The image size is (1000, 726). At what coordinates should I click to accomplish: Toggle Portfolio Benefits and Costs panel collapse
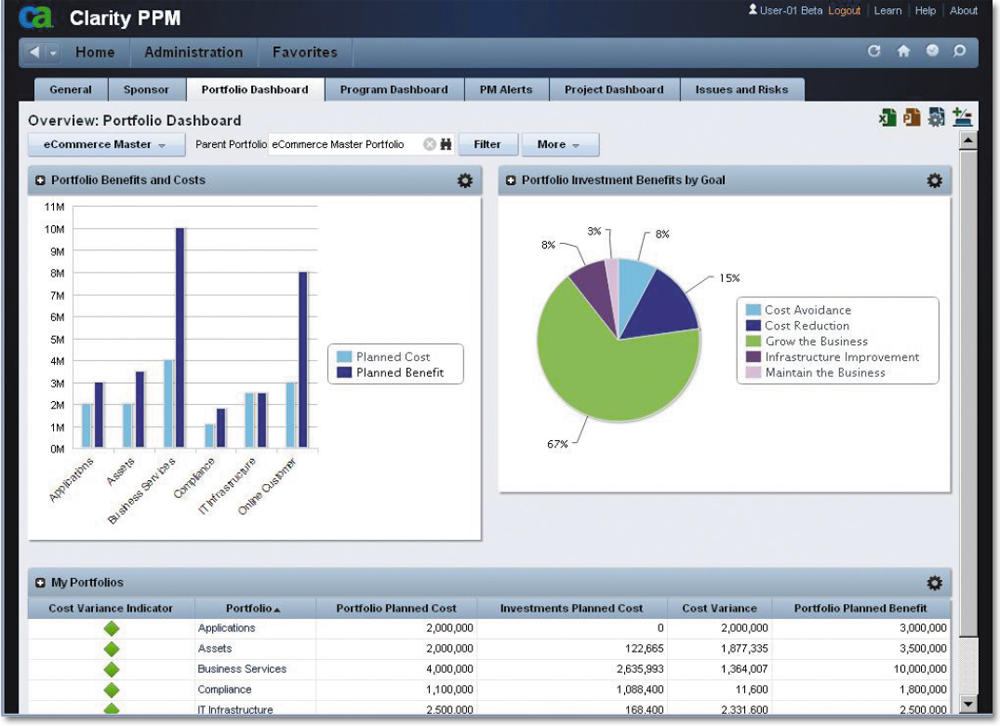40,181
